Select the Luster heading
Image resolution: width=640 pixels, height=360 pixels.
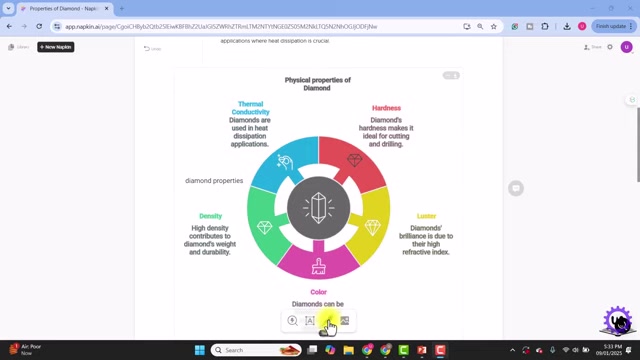[426, 216]
